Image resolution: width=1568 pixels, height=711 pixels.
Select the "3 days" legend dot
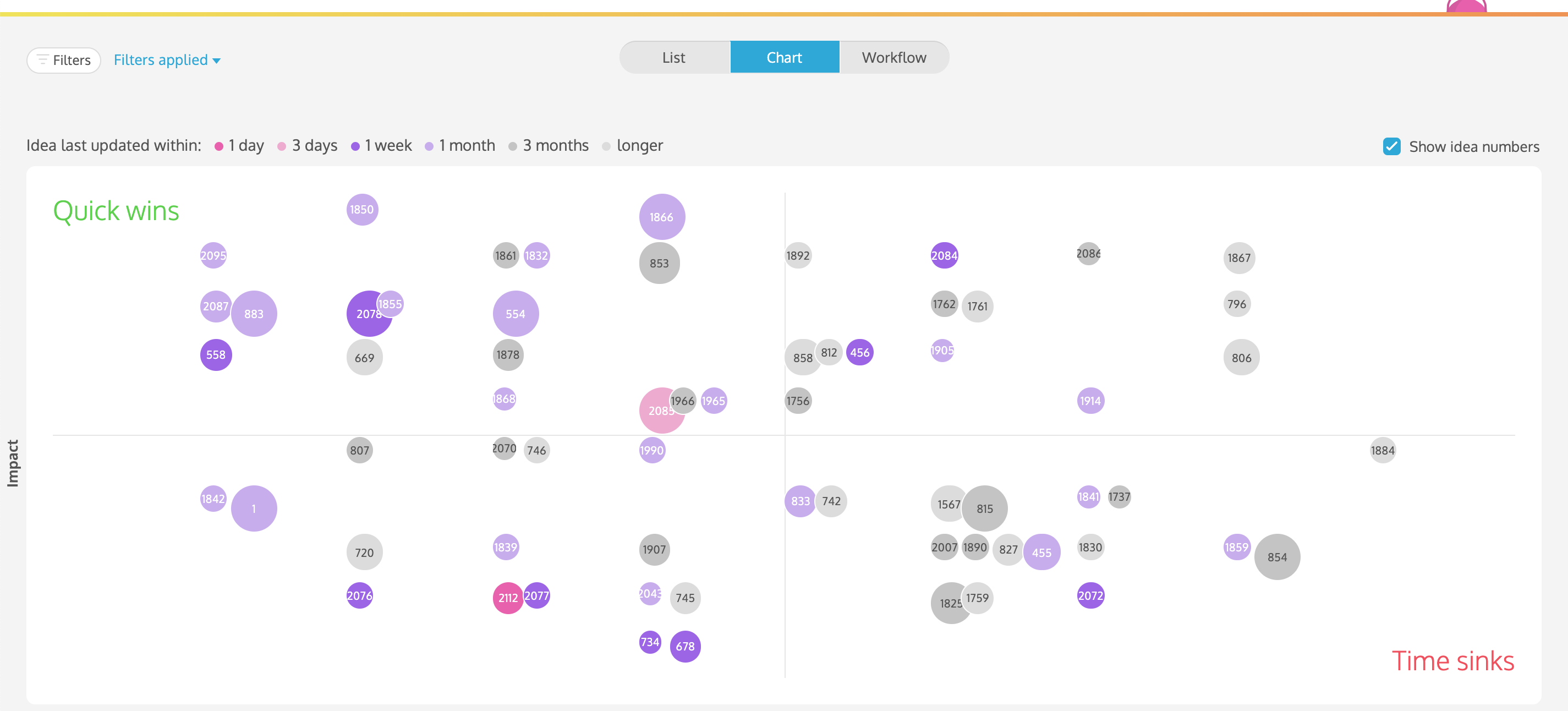click(282, 146)
